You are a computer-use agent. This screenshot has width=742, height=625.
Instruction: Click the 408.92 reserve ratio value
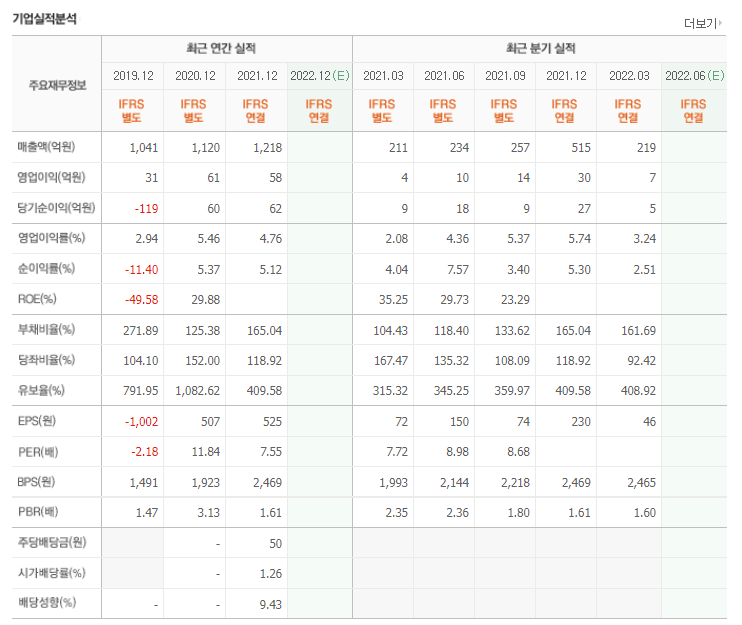click(638, 391)
